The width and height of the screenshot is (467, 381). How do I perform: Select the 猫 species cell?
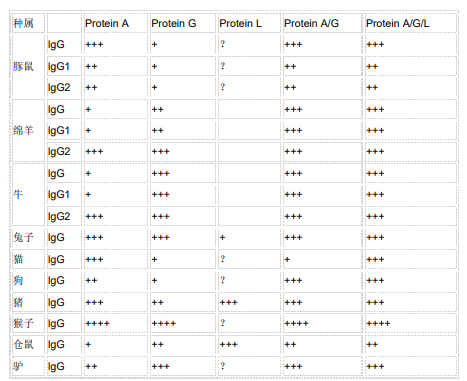tap(28, 259)
